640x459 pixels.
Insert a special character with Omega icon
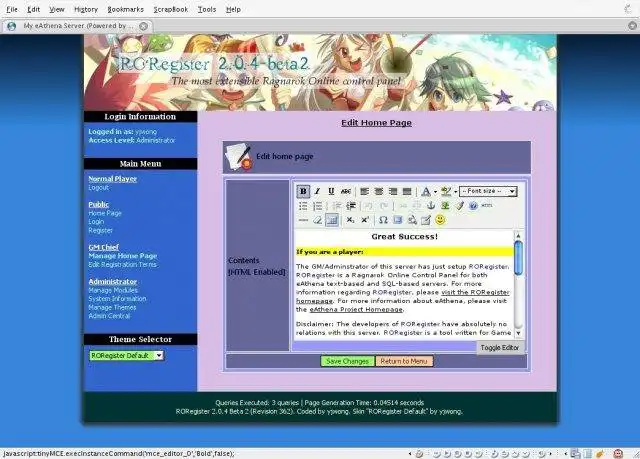point(383,220)
